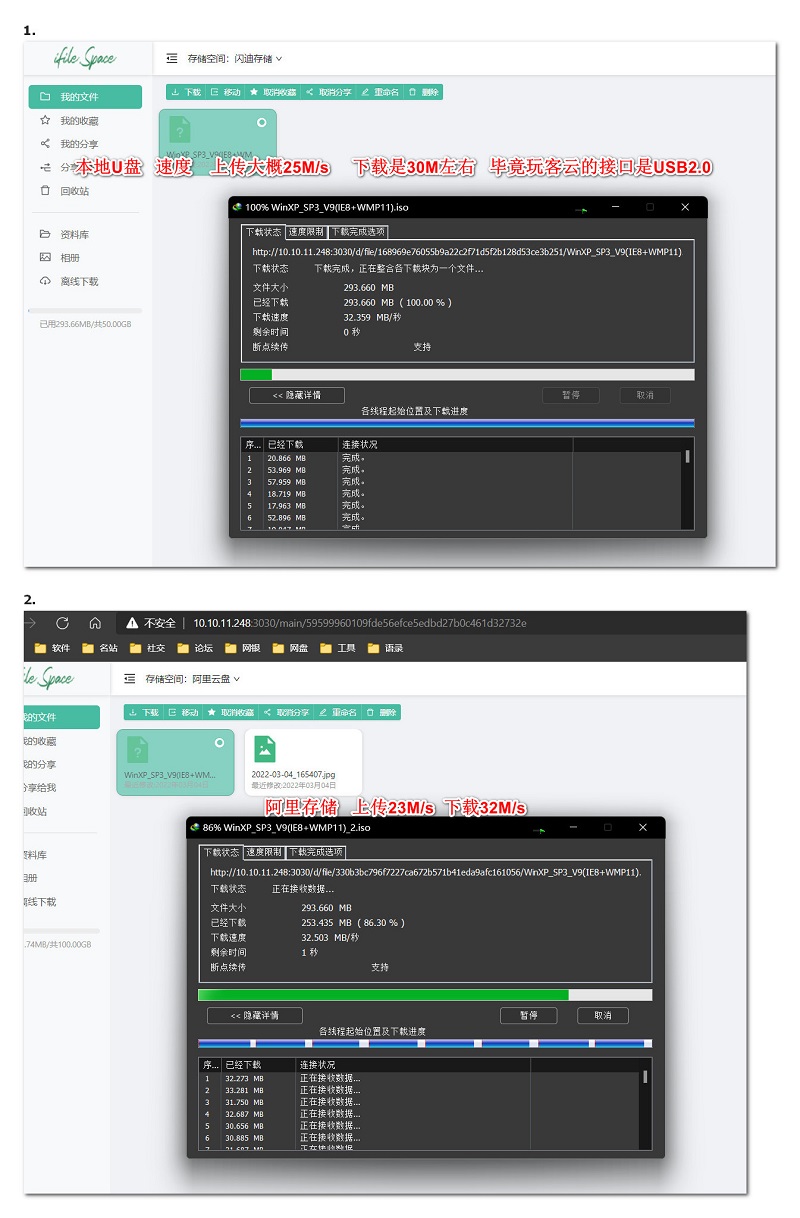This screenshot has width=800, height=1218.
Task: Select 下载完成选项 tab in the 100% download dialog
Action: 357,232
